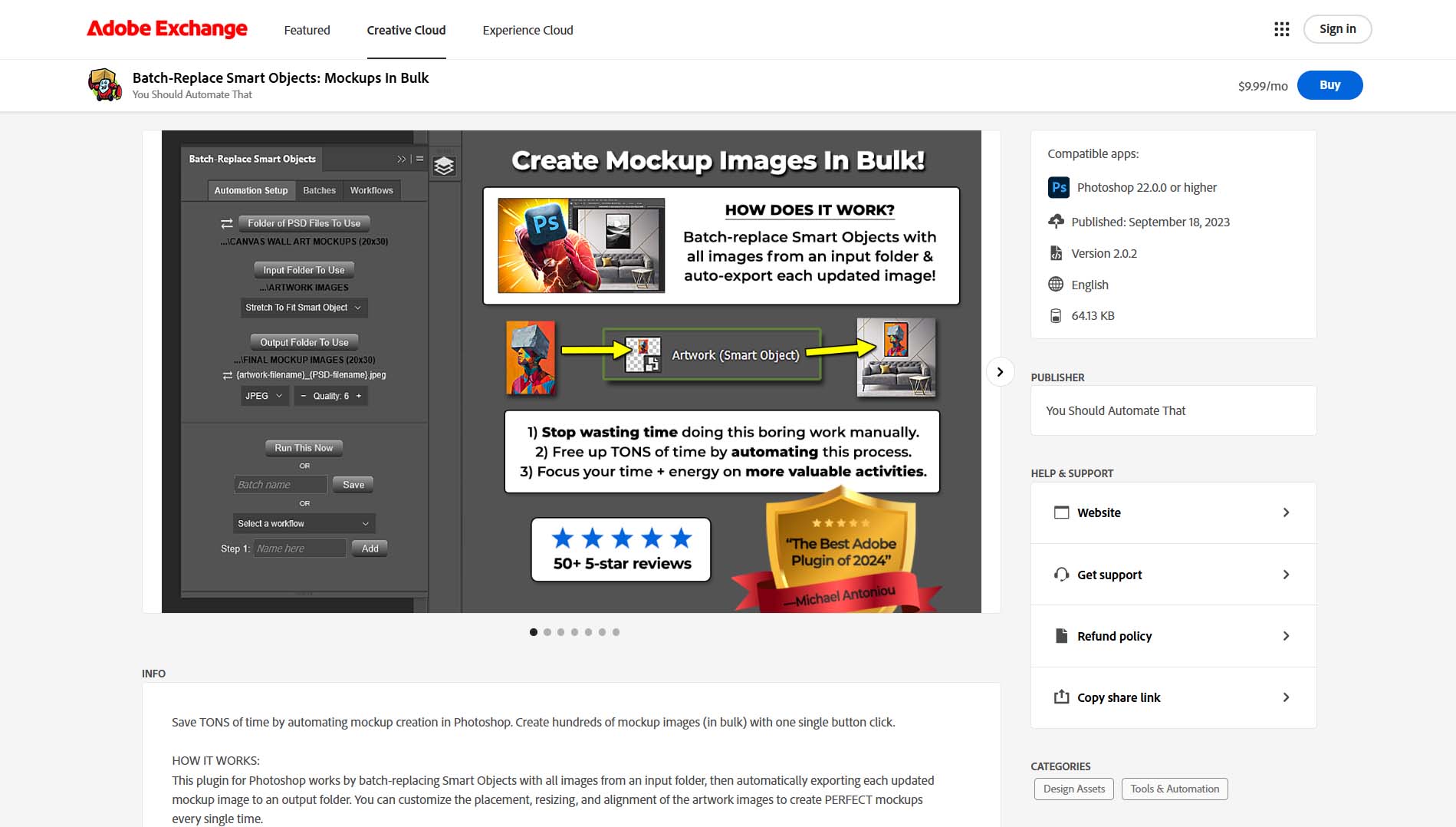Click the Website globe icon
The width and height of the screenshot is (1456, 827).
pos(1061,512)
